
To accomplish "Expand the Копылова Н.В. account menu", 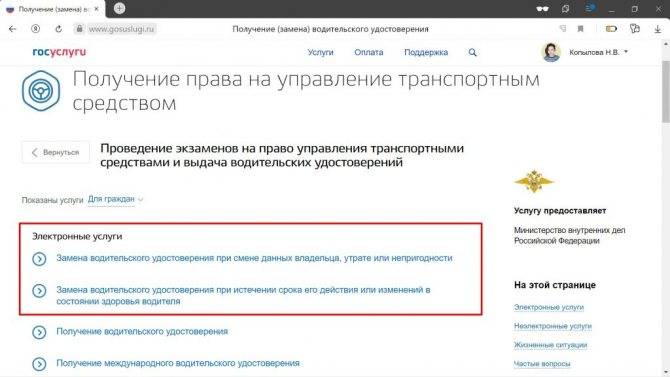I will point(598,52).
